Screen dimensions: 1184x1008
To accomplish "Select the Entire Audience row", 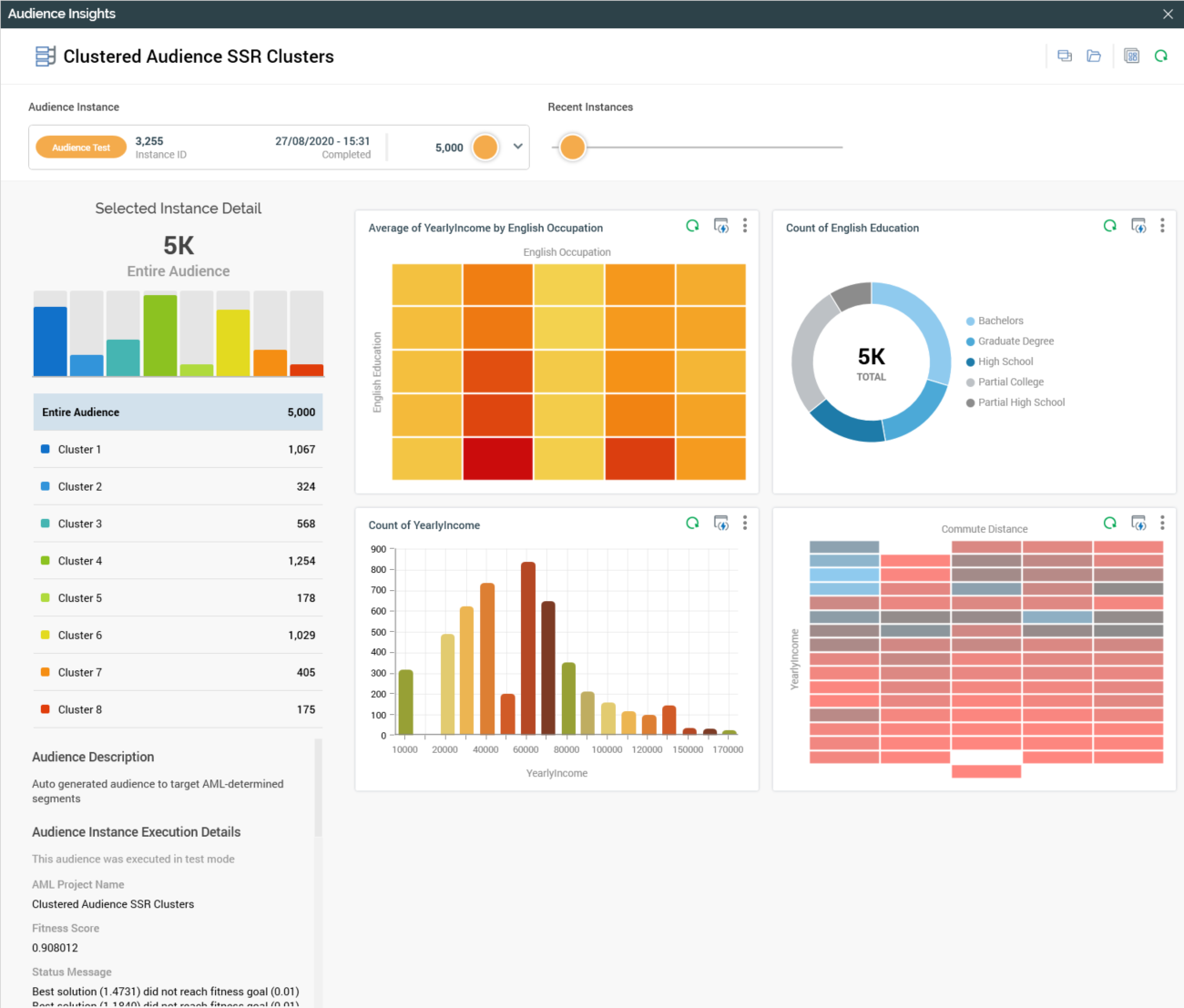I will 178,412.
